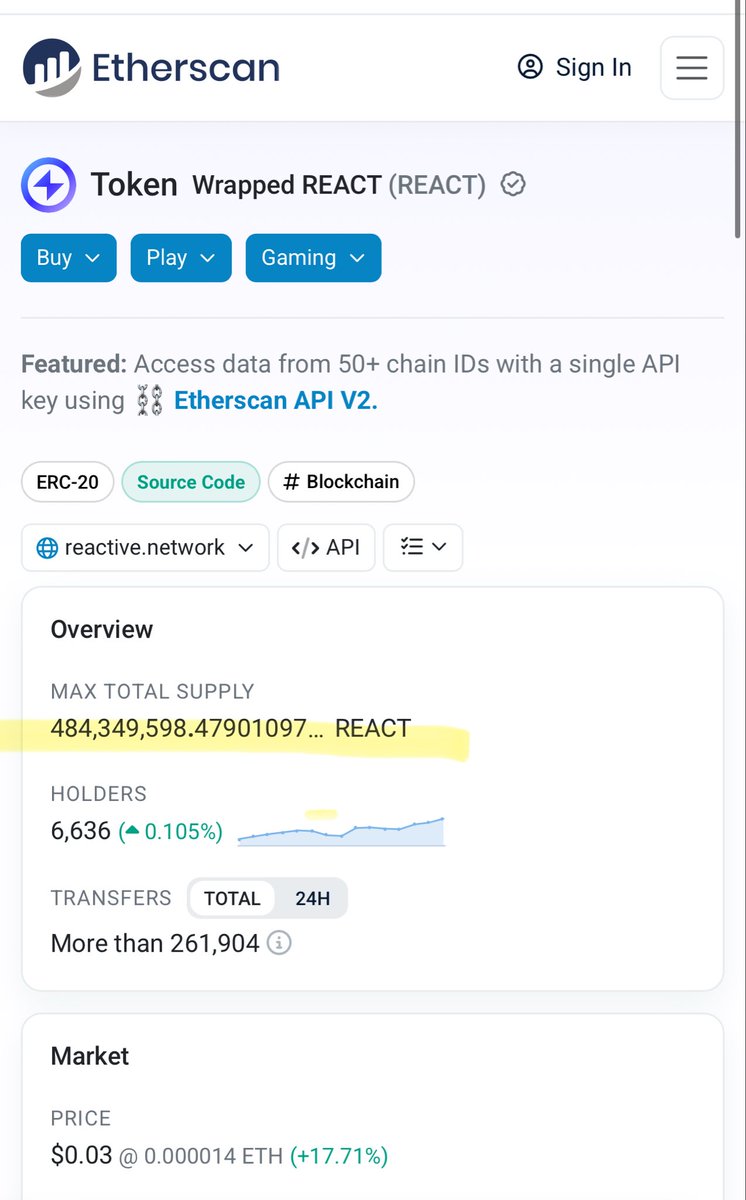Click the ERC-20 tag
The height and width of the screenshot is (1200, 746).
pos(68,482)
